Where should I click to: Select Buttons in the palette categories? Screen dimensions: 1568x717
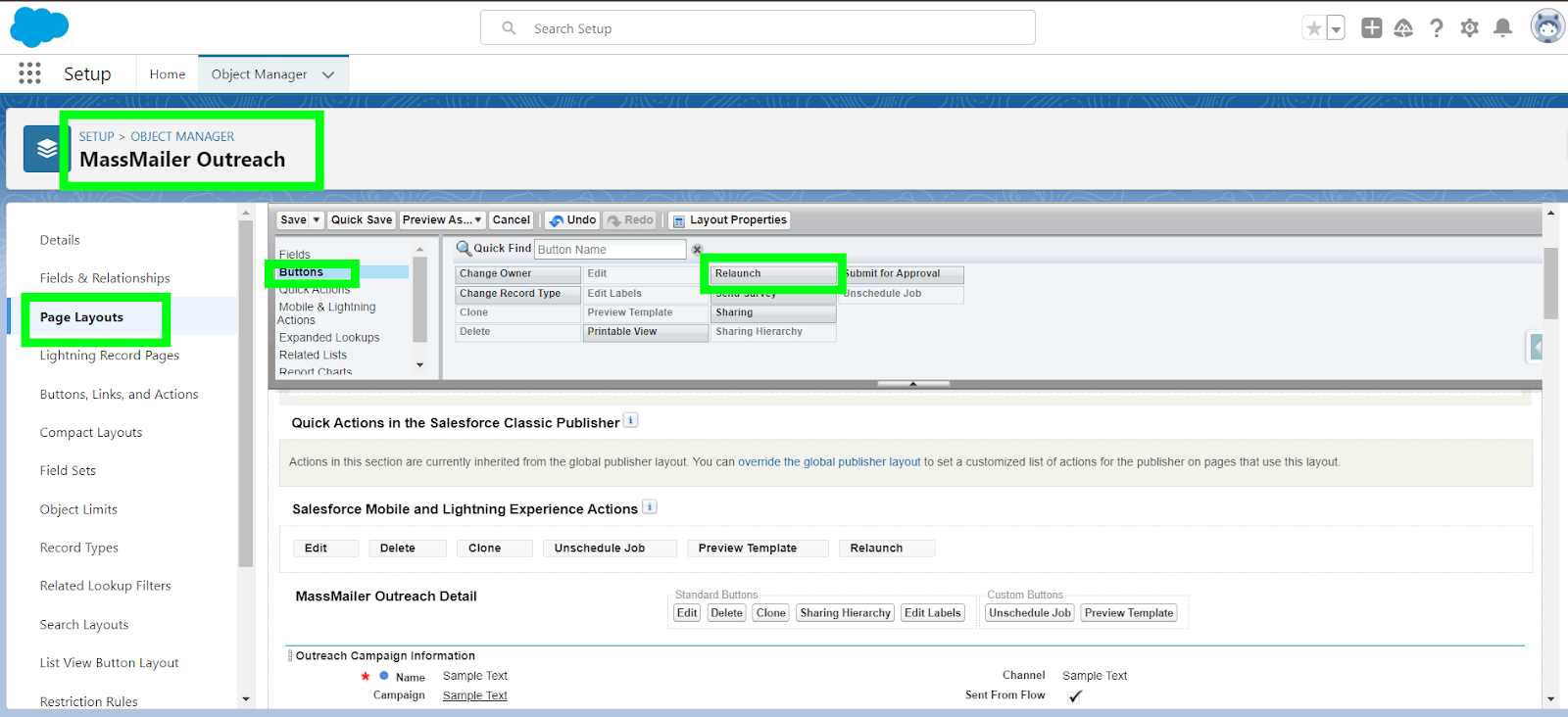click(301, 272)
